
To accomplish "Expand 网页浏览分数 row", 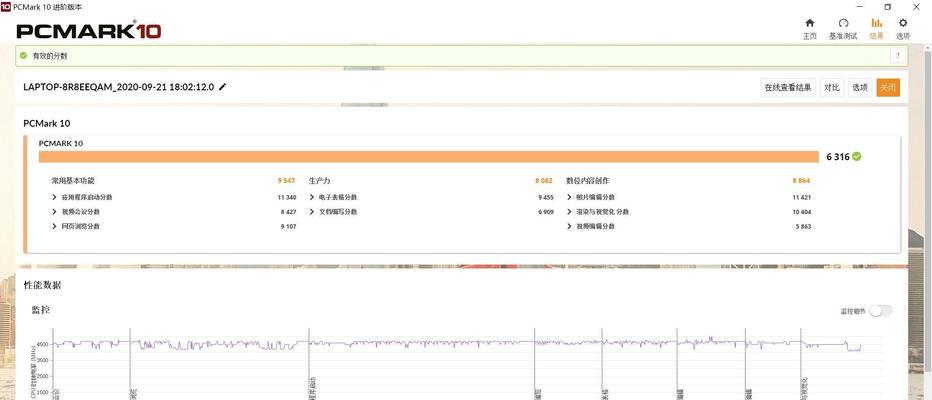I will (55, 226).
